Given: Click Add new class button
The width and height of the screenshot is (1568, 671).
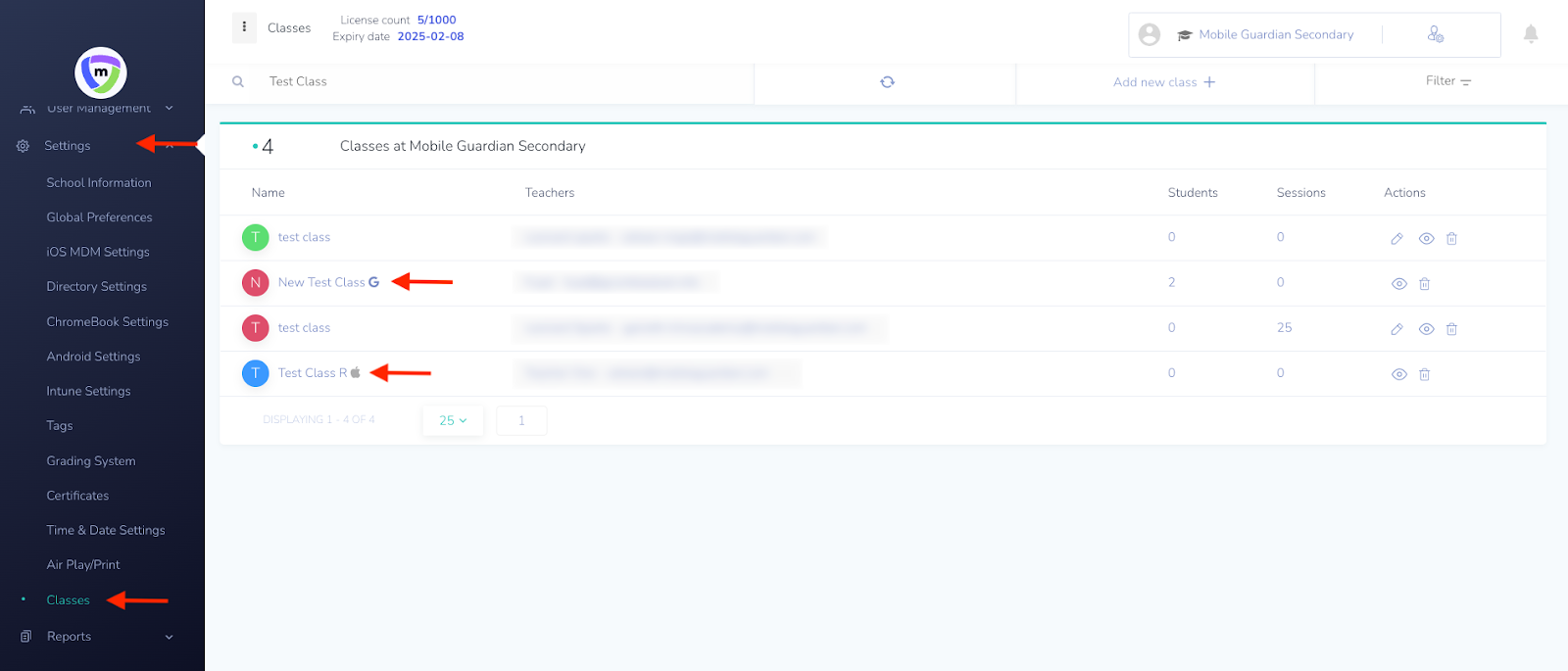Looking at the screenshot, I should click(x=1164, y=82).
